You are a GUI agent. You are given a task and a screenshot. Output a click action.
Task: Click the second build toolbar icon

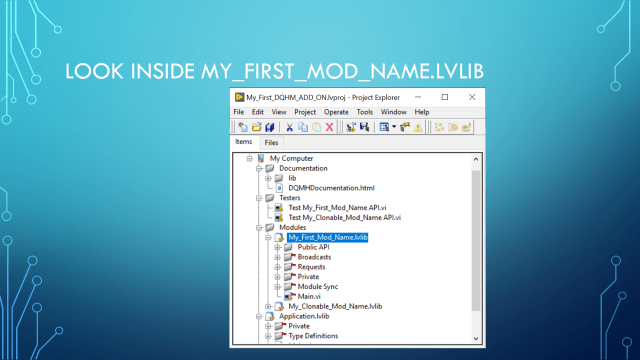click(x=364, y=127)
